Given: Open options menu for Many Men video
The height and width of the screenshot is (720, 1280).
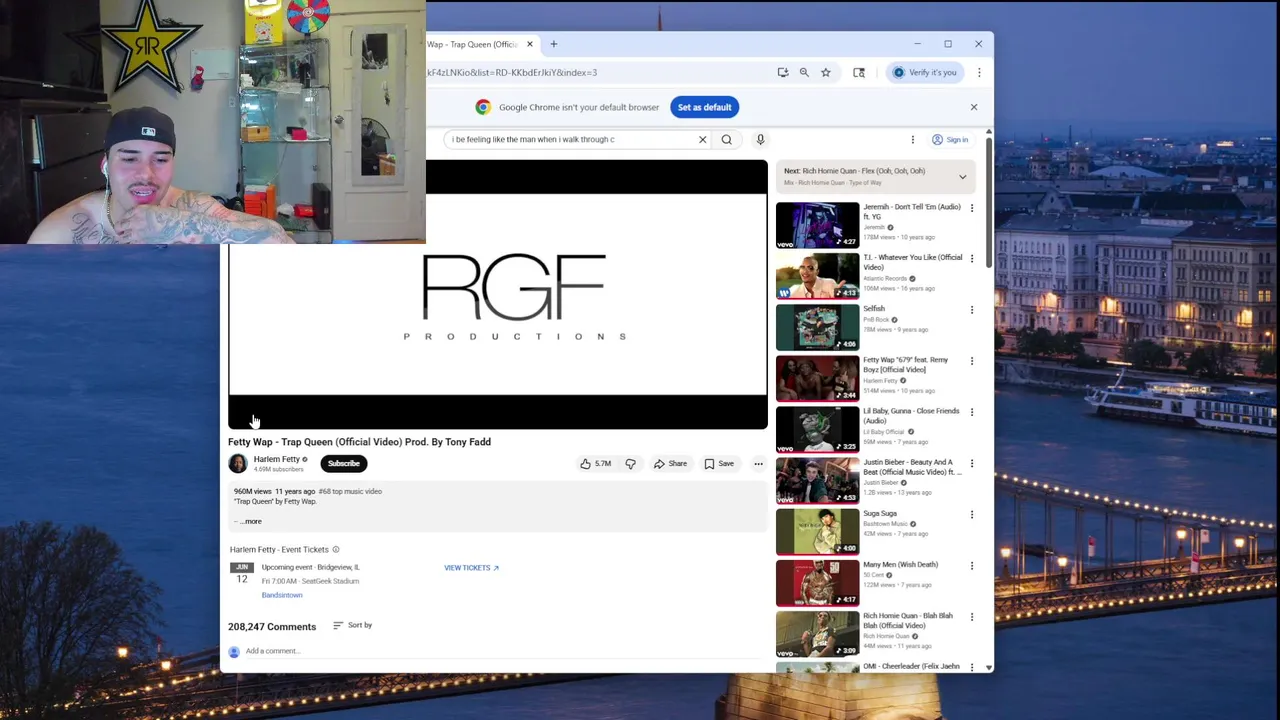Looking at the screenshot, I should (971, 566).
